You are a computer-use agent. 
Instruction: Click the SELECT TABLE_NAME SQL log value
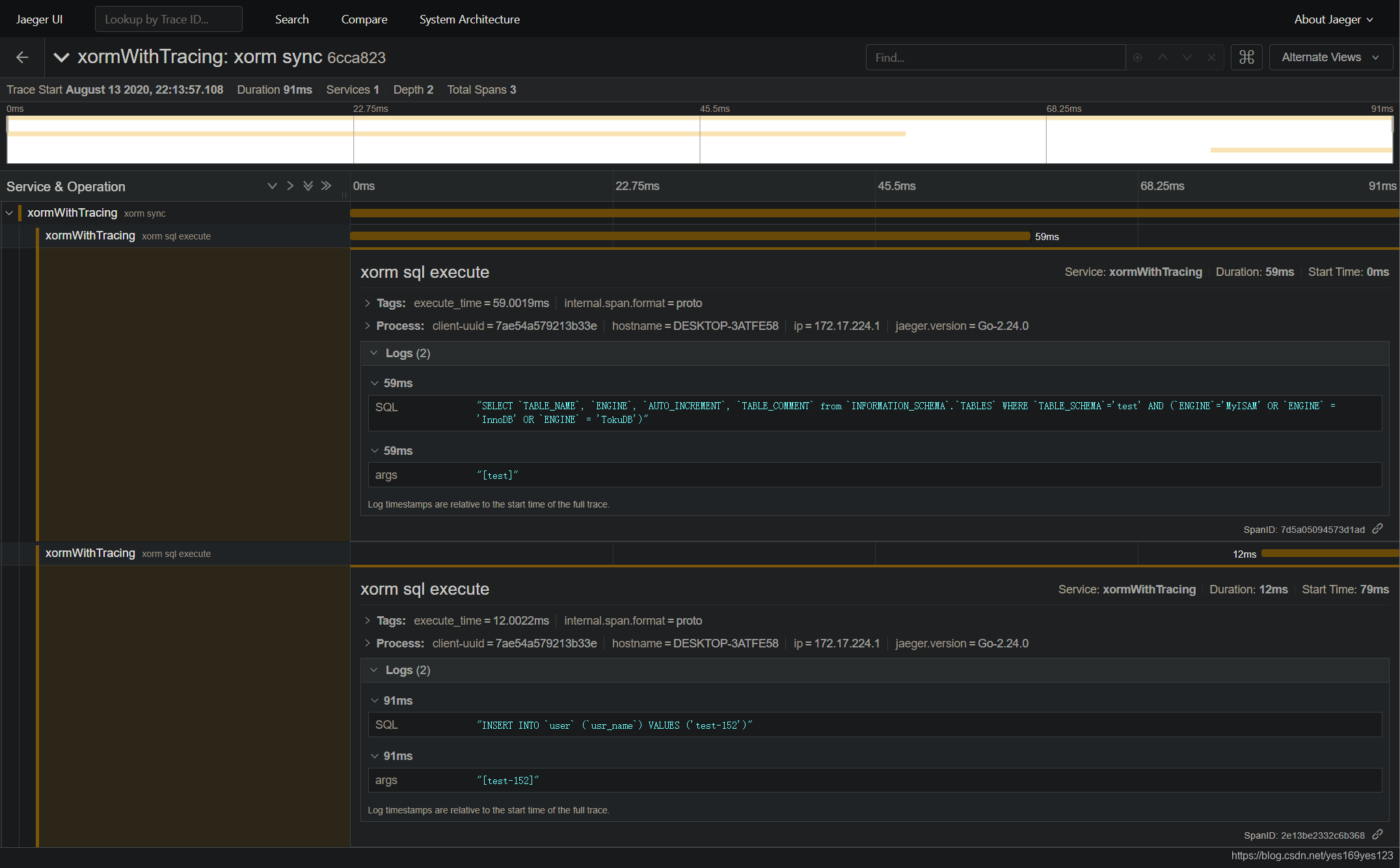tap(906, 413)
